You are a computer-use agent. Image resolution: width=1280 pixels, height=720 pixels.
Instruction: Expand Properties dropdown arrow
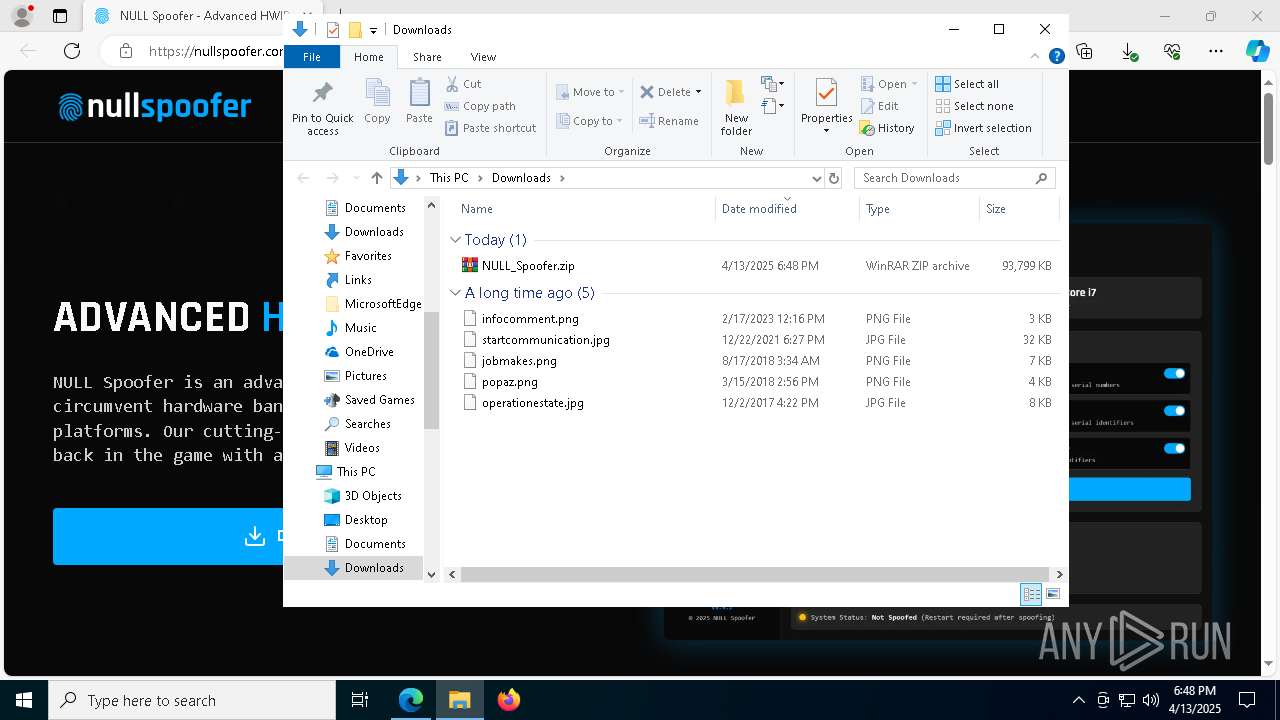826,131
